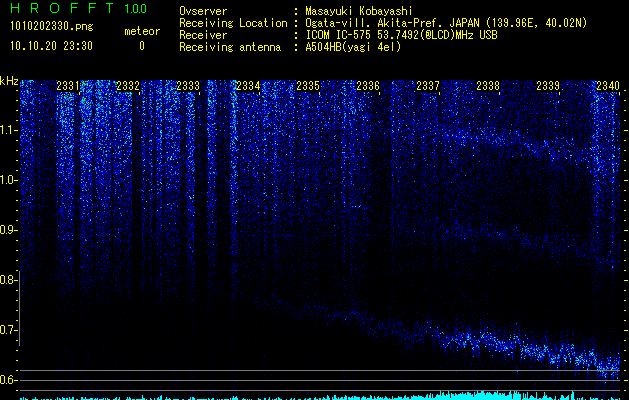The width and height of the screenshot is (629, 400).
Task: Click the HROFFT title text
Action: (x=61, y=8)
